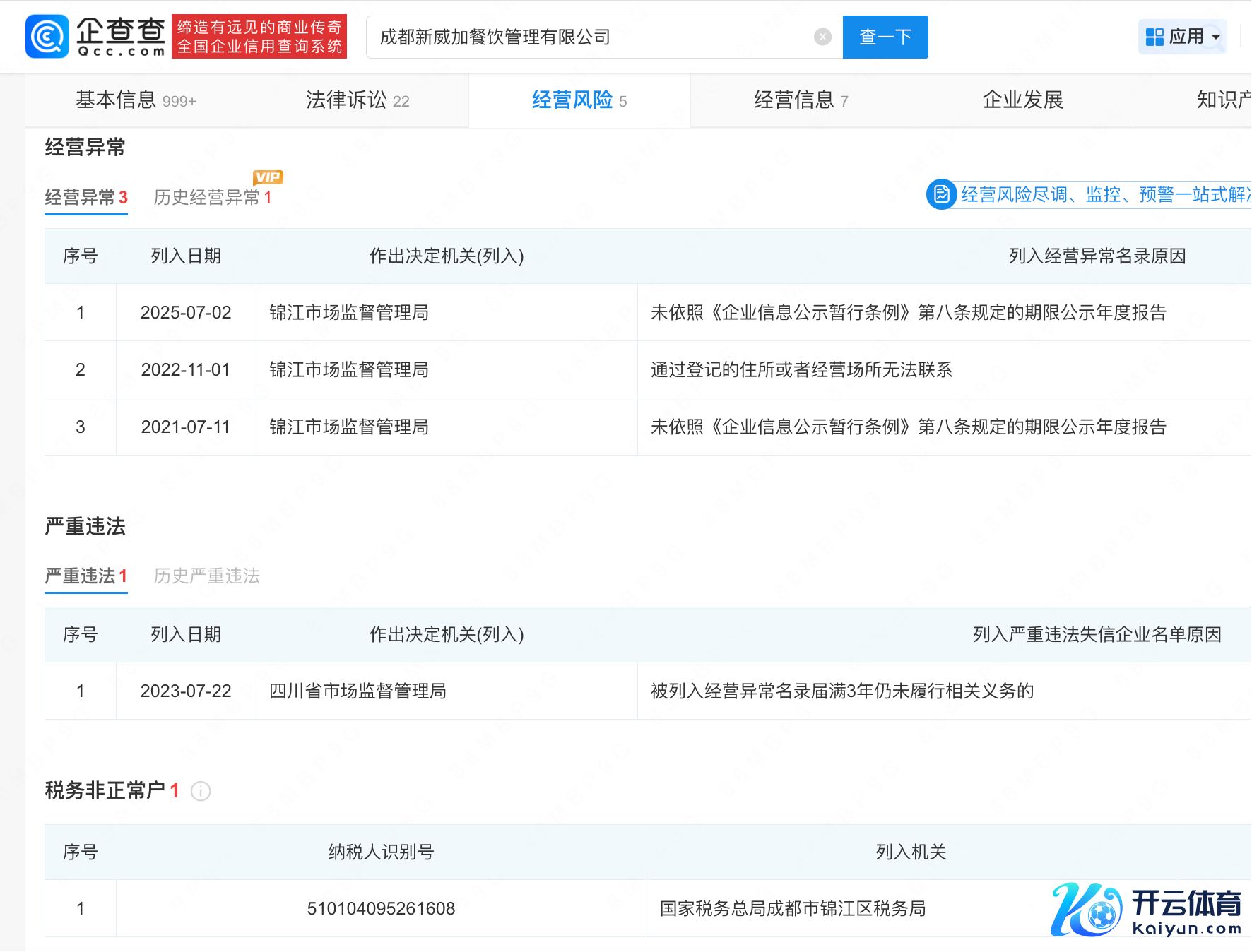Click the 开云体育 kaiyun.com logo
The height and width of the screenshot is (952, 1252).
pyautogui.click(x=1146, y=910)
